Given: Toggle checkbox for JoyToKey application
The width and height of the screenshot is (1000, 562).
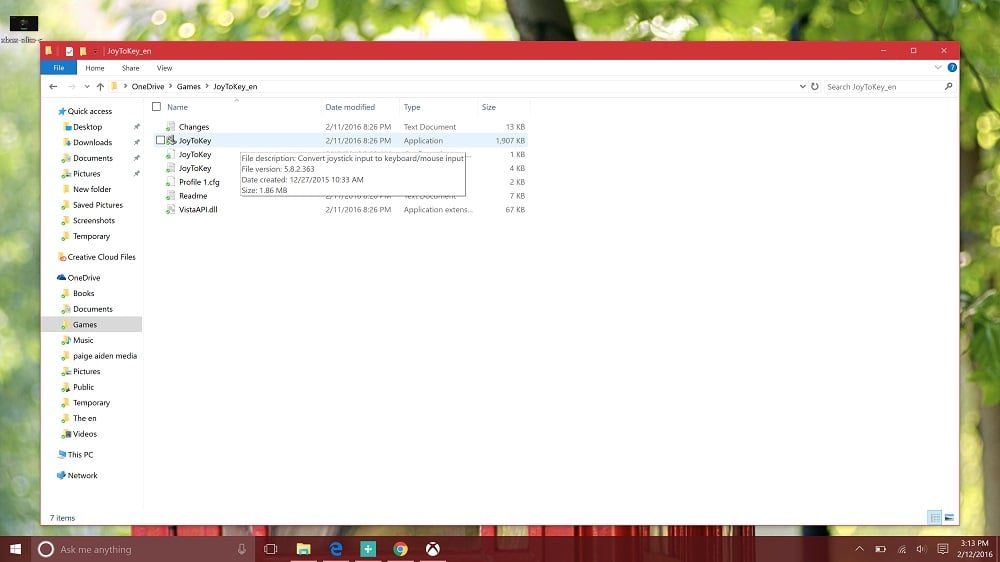Looking at the screenshot, I should coord(160,140).
